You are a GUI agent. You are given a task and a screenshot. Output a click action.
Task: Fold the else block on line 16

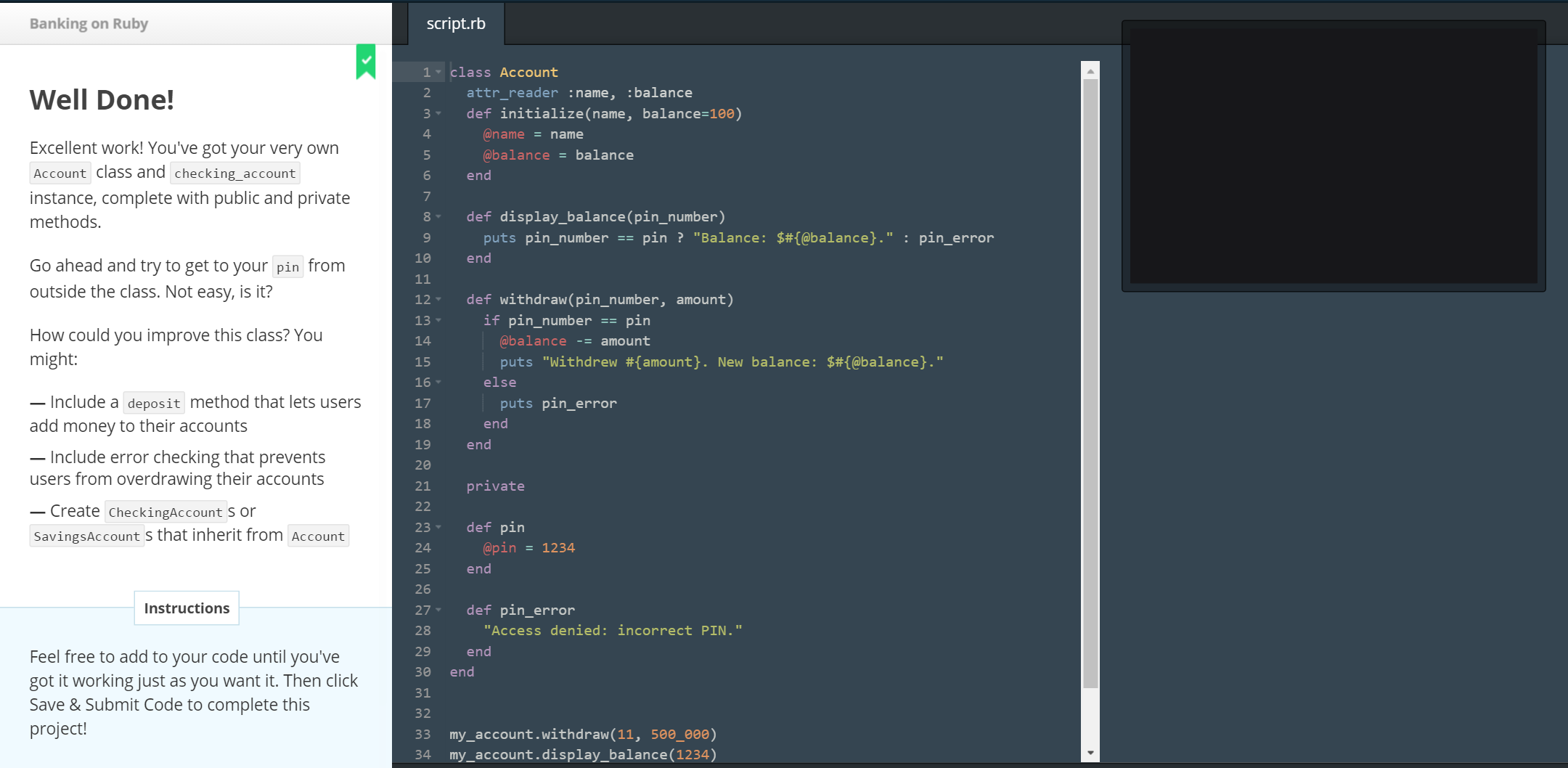[438, 382]
